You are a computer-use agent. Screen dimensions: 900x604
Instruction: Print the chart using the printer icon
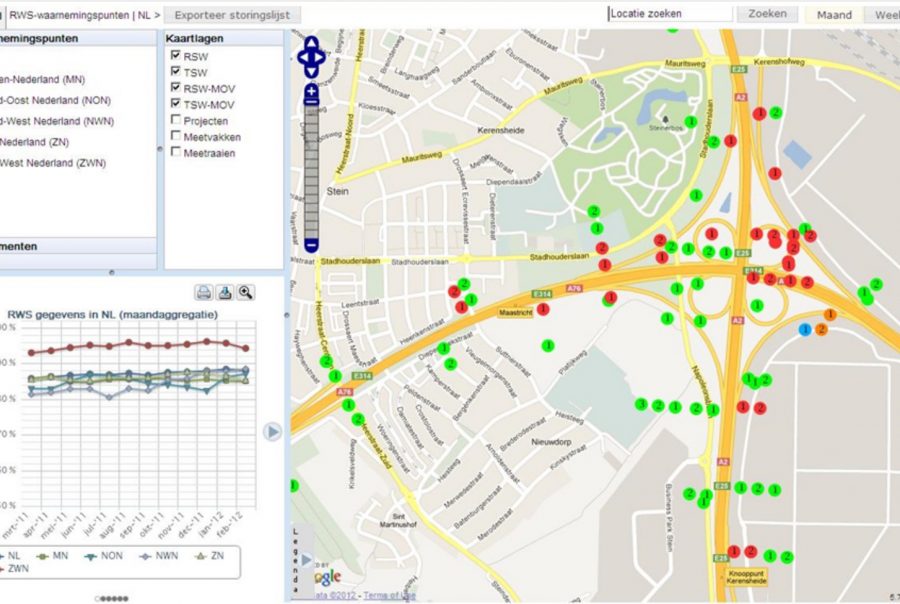click(203, 293)
